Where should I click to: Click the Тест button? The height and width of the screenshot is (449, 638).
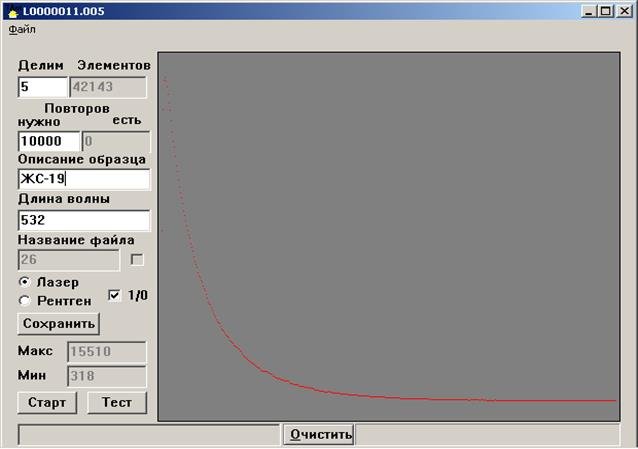[x=117, y=403]
